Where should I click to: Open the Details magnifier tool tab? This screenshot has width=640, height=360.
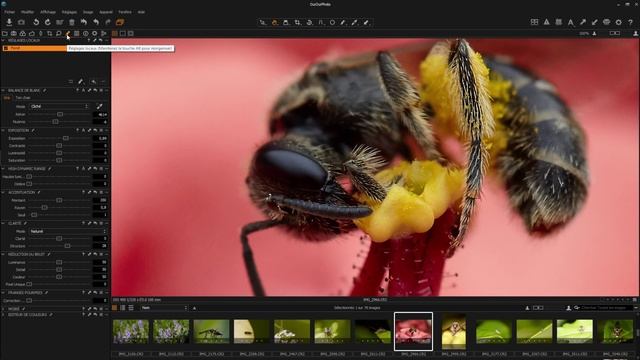click(59, 33)
